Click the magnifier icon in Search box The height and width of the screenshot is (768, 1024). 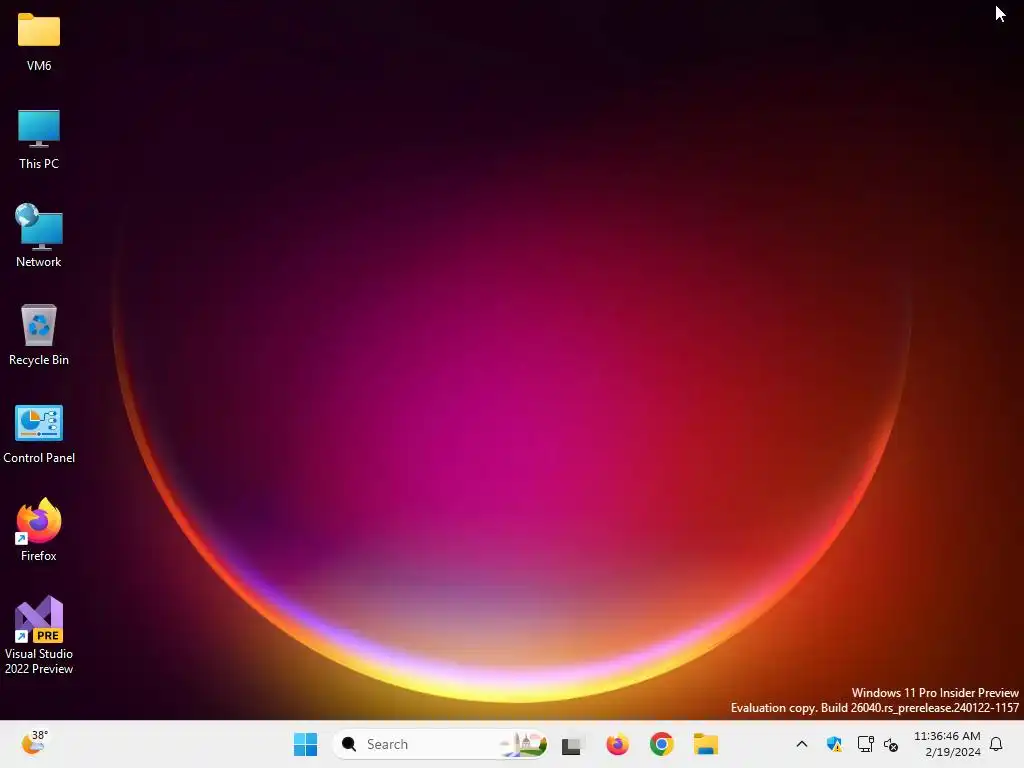click(349, 744)
